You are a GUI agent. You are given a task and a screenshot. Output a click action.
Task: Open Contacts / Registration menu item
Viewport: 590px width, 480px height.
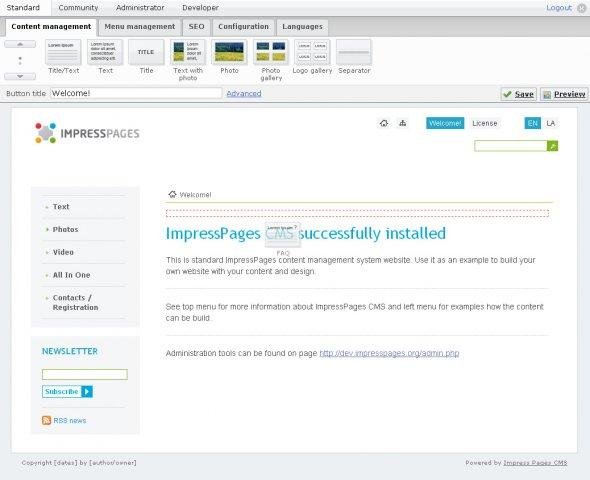click(75, 302)
